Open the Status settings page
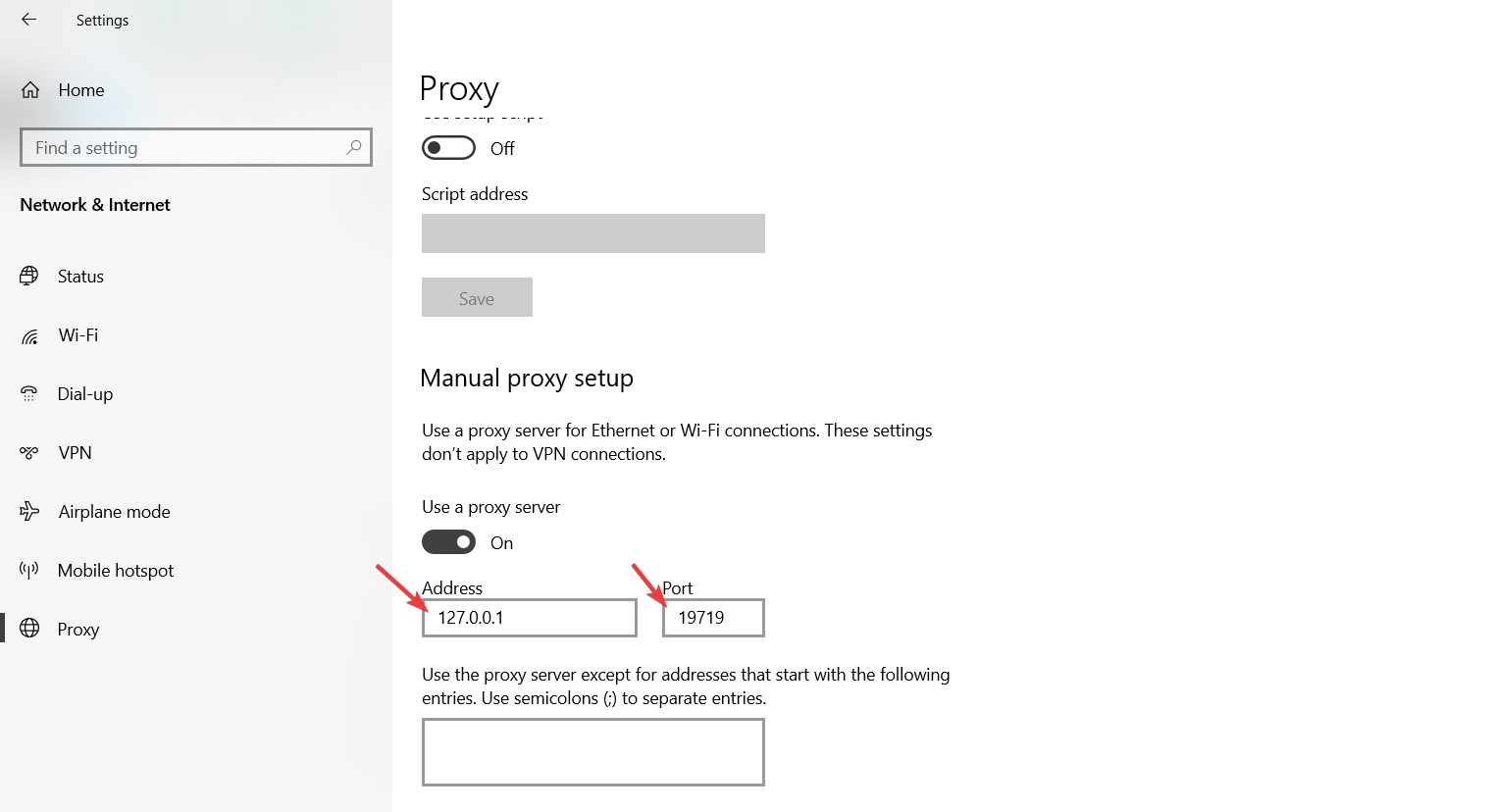 point(80,277)
